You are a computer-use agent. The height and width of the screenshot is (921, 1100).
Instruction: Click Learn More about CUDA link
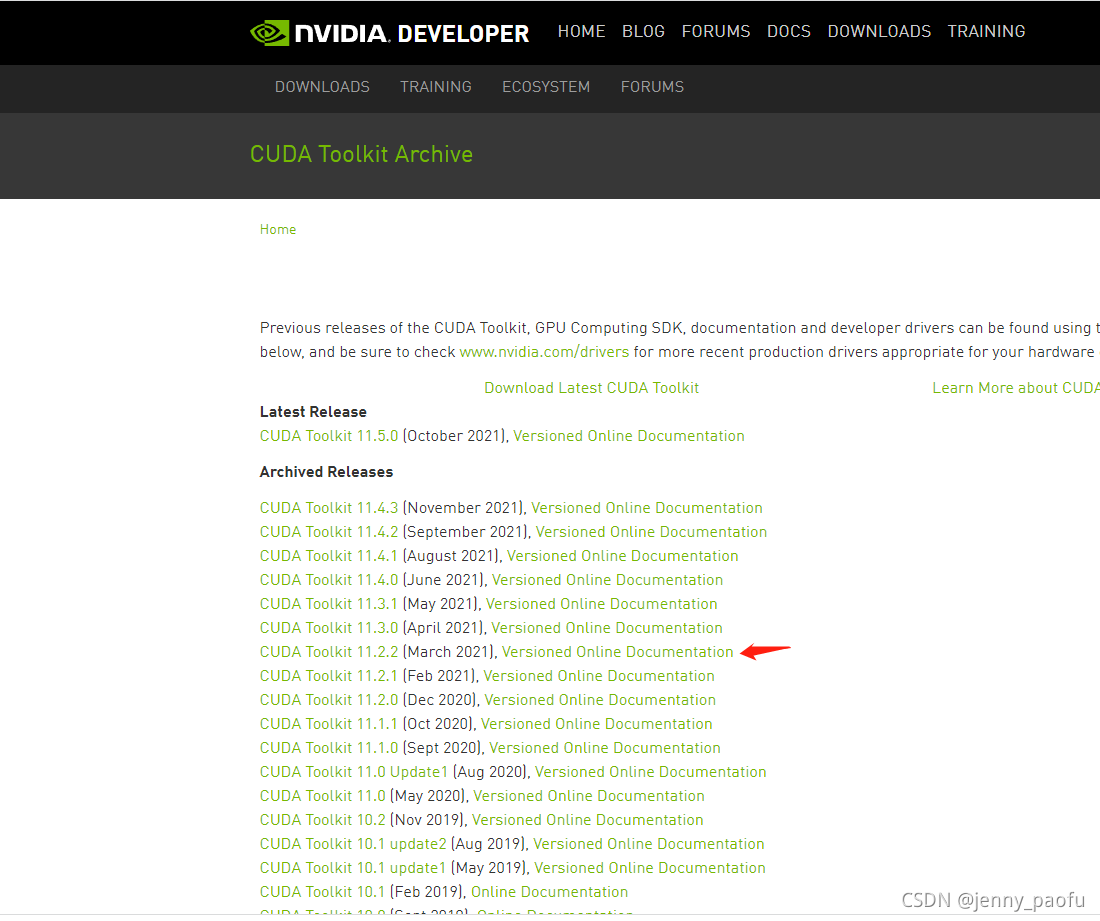1016,388
